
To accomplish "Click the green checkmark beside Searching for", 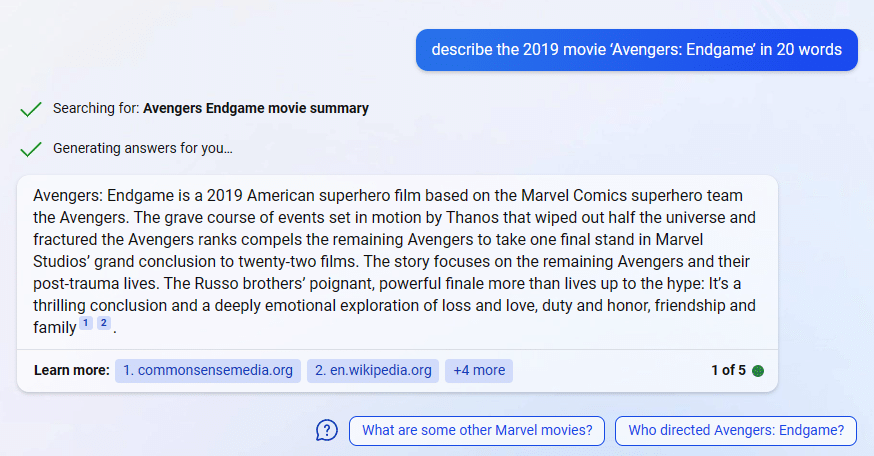I will click(31, 109).
